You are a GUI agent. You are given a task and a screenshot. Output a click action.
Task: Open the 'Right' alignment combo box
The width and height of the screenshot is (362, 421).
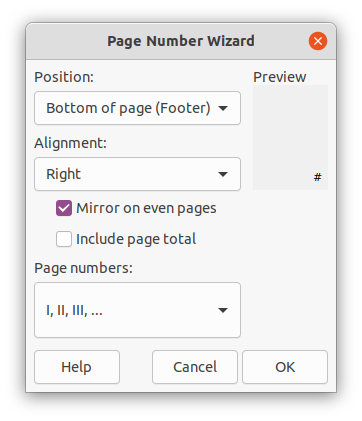click(137, 174)
